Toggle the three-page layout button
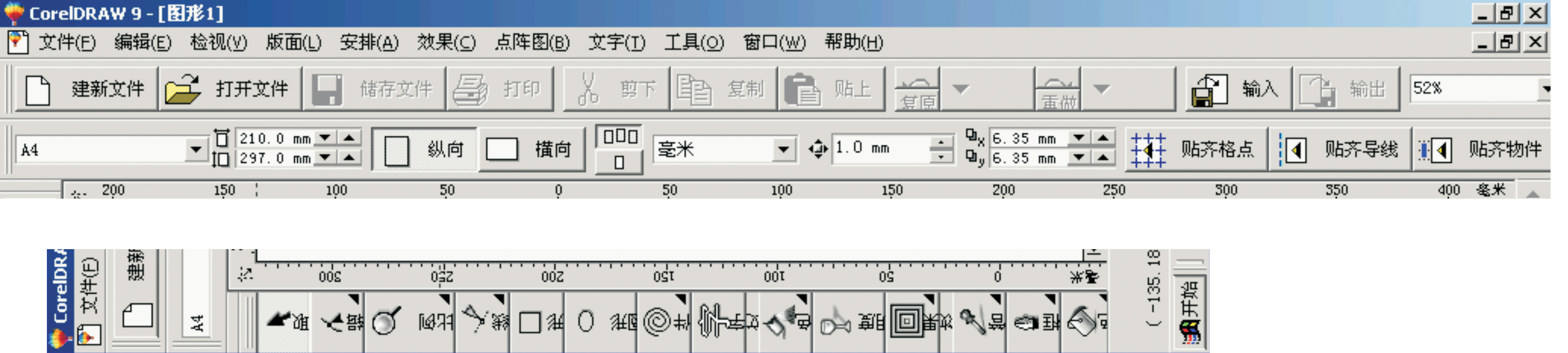The image size is (1568, 353). click(619, 137)
